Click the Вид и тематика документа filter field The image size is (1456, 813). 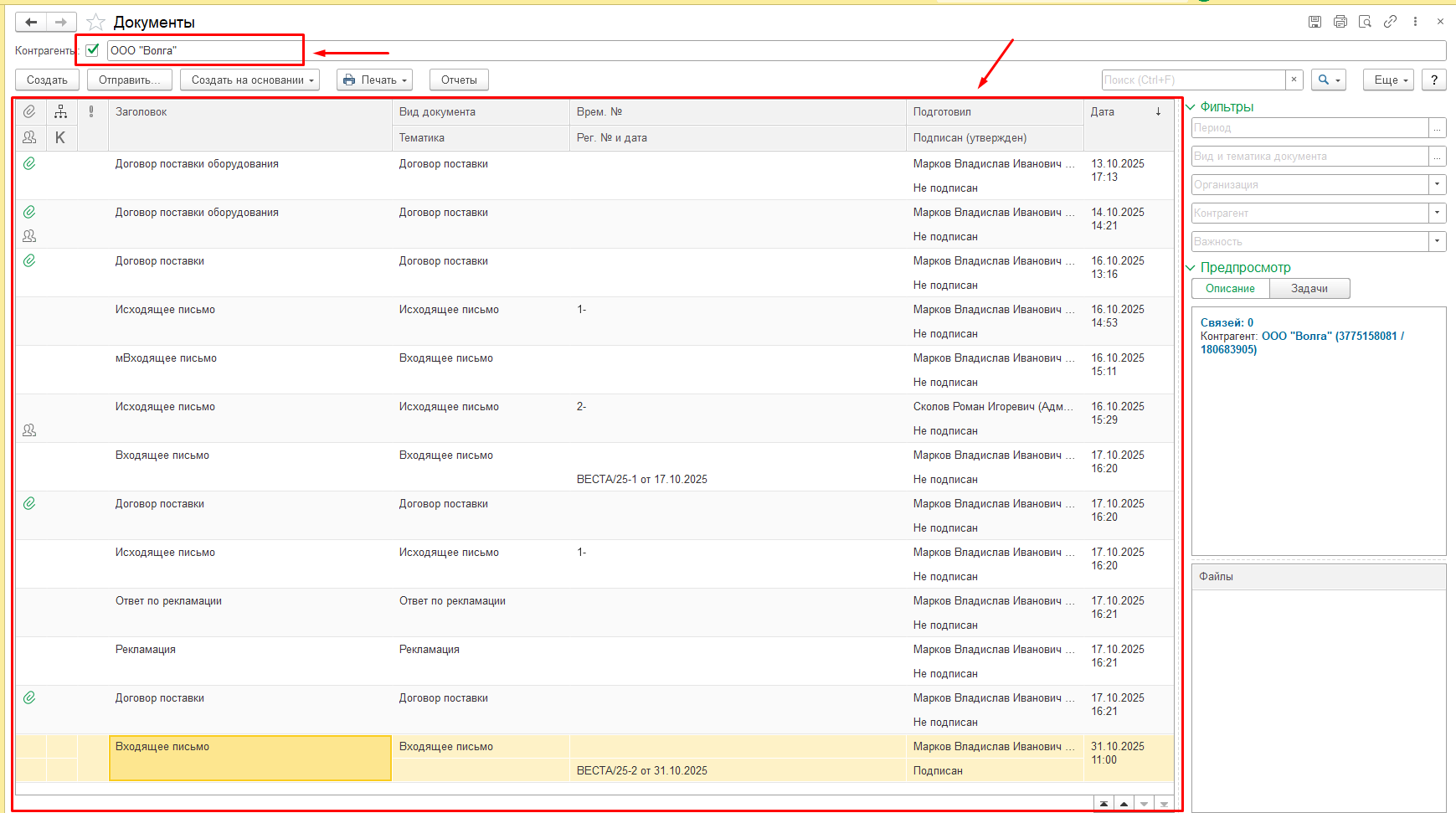(1309, 156)
